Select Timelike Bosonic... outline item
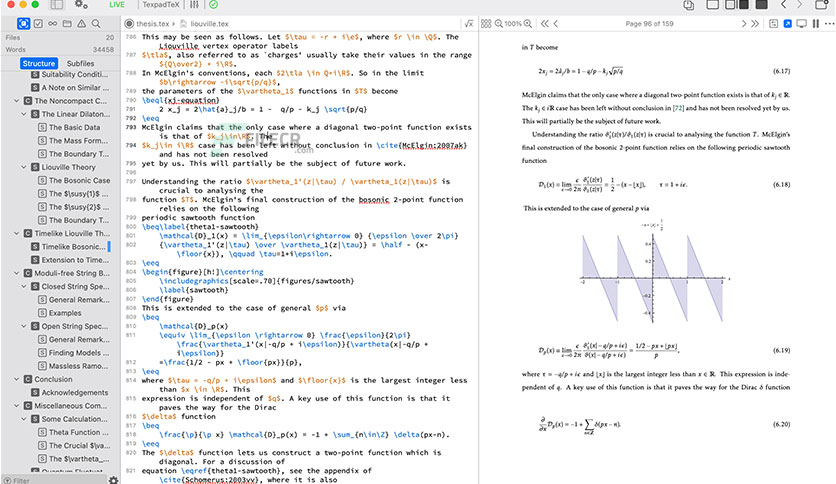This screenshot has width=836, height=484. tap(74, 247)
